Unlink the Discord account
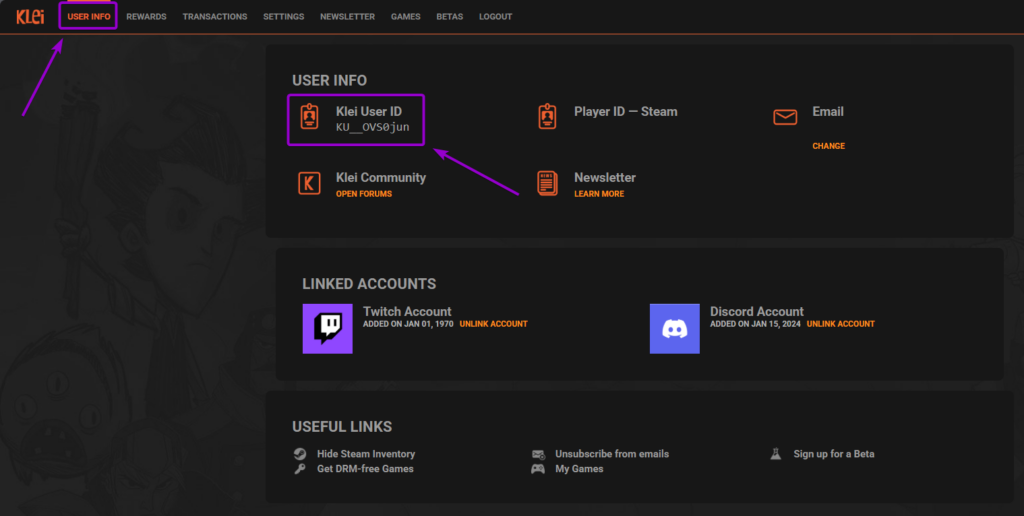 pyautogui.click(x=840, y=324)
